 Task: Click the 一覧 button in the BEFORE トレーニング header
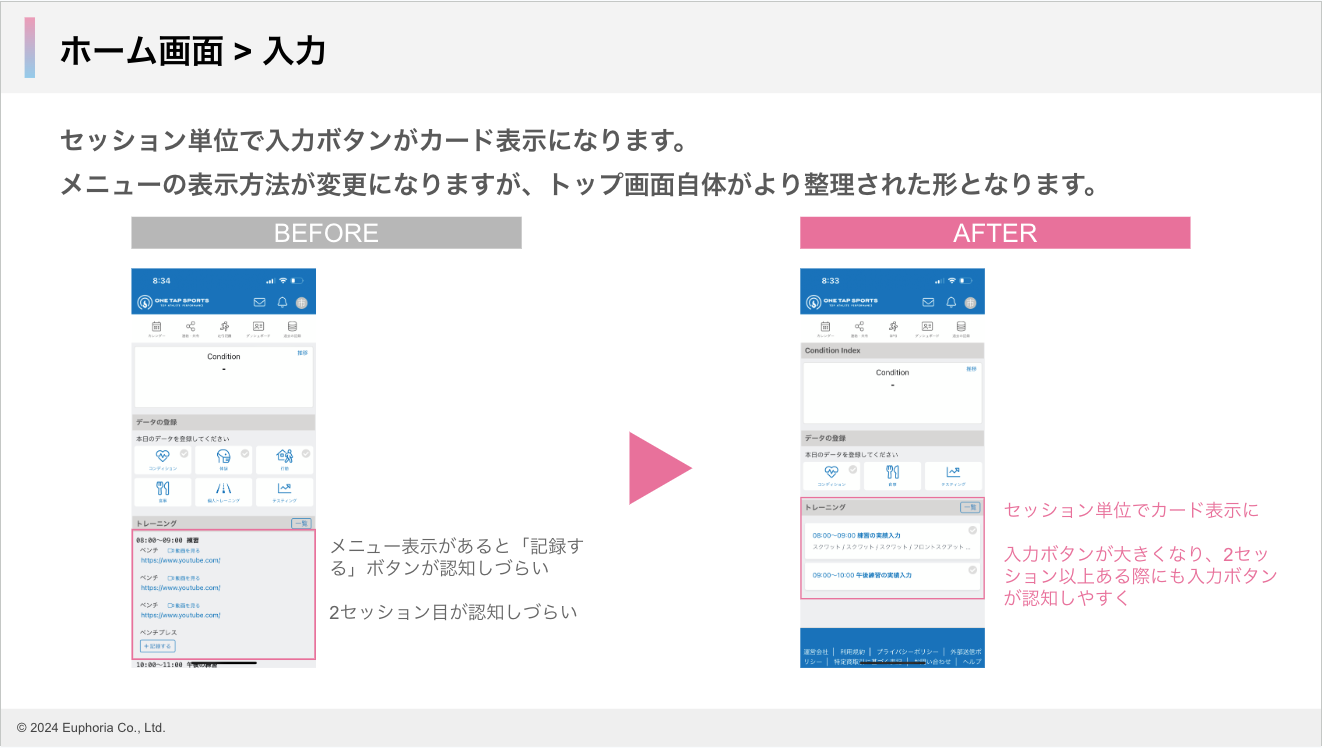(301, 523)
